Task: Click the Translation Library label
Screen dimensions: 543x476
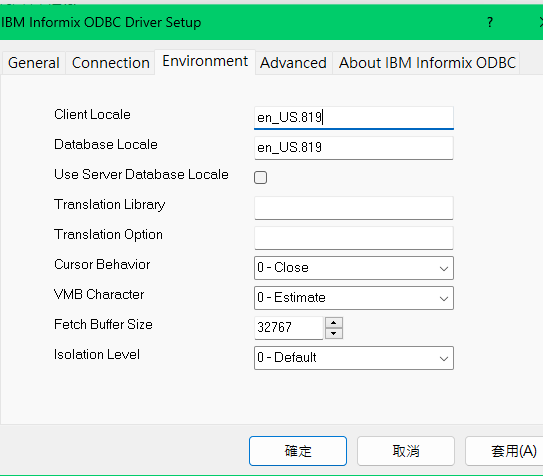Action: click(109, 204)
